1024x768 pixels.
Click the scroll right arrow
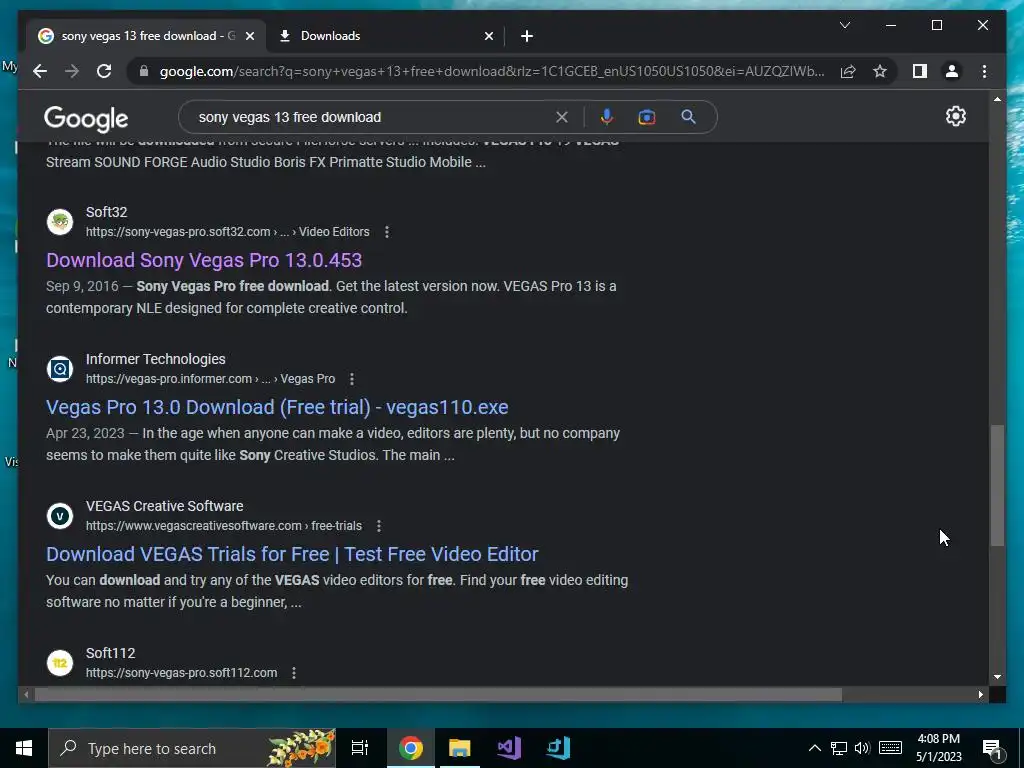click(x=981, y=695)
